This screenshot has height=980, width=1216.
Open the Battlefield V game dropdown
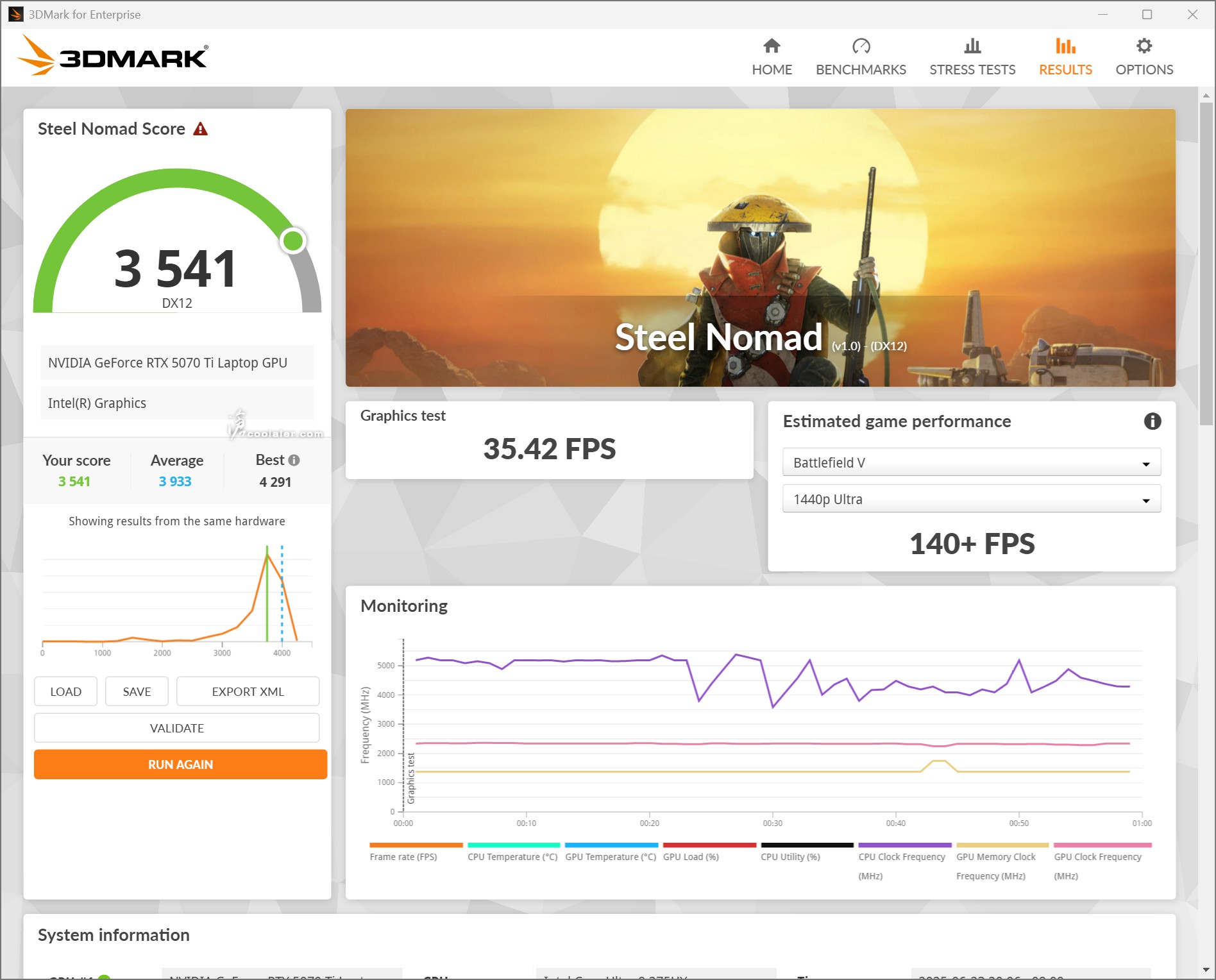pyautogui.click(x=971, y=462)
